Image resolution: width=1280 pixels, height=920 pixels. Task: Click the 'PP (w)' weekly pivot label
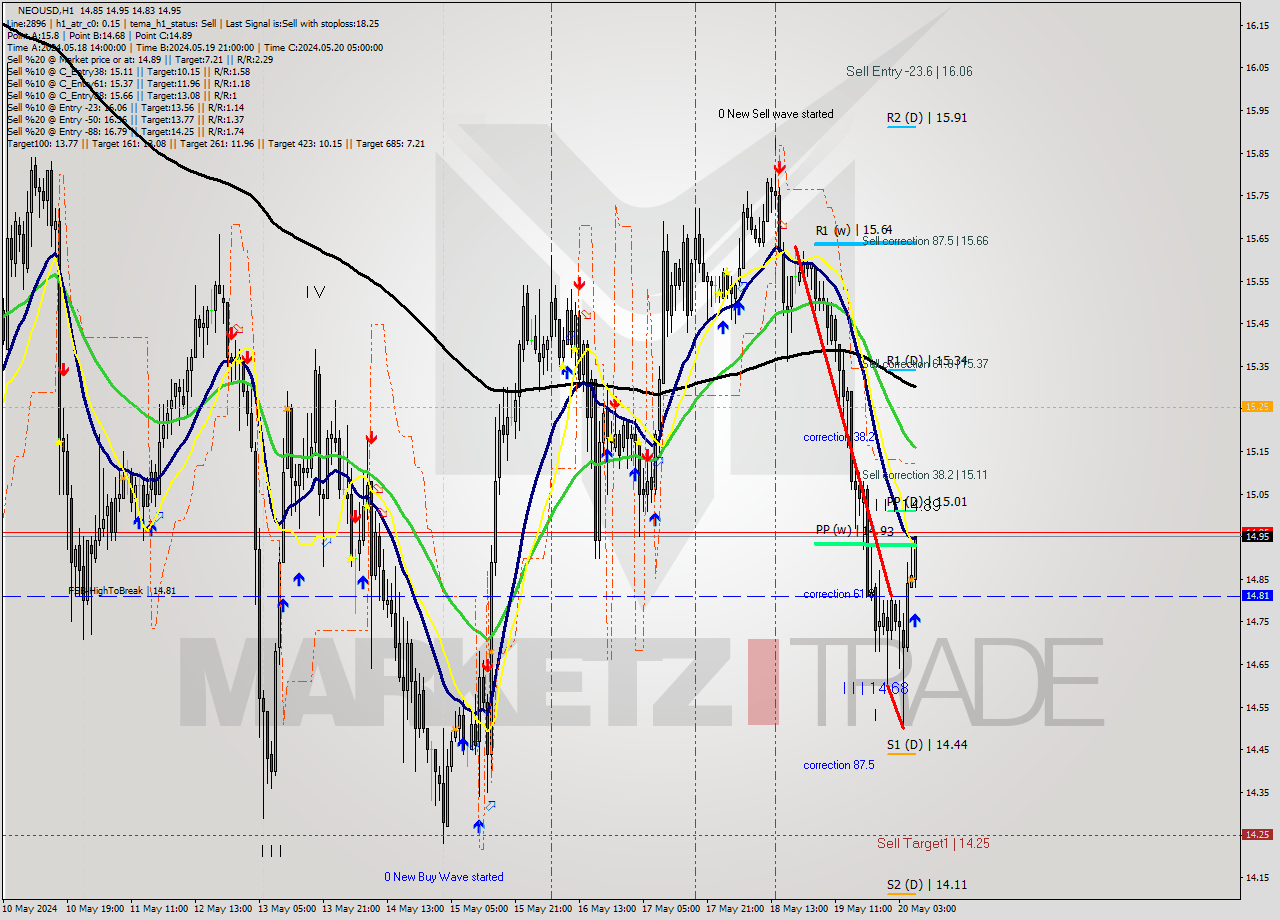pyautogui.click(x=834, y=530)
